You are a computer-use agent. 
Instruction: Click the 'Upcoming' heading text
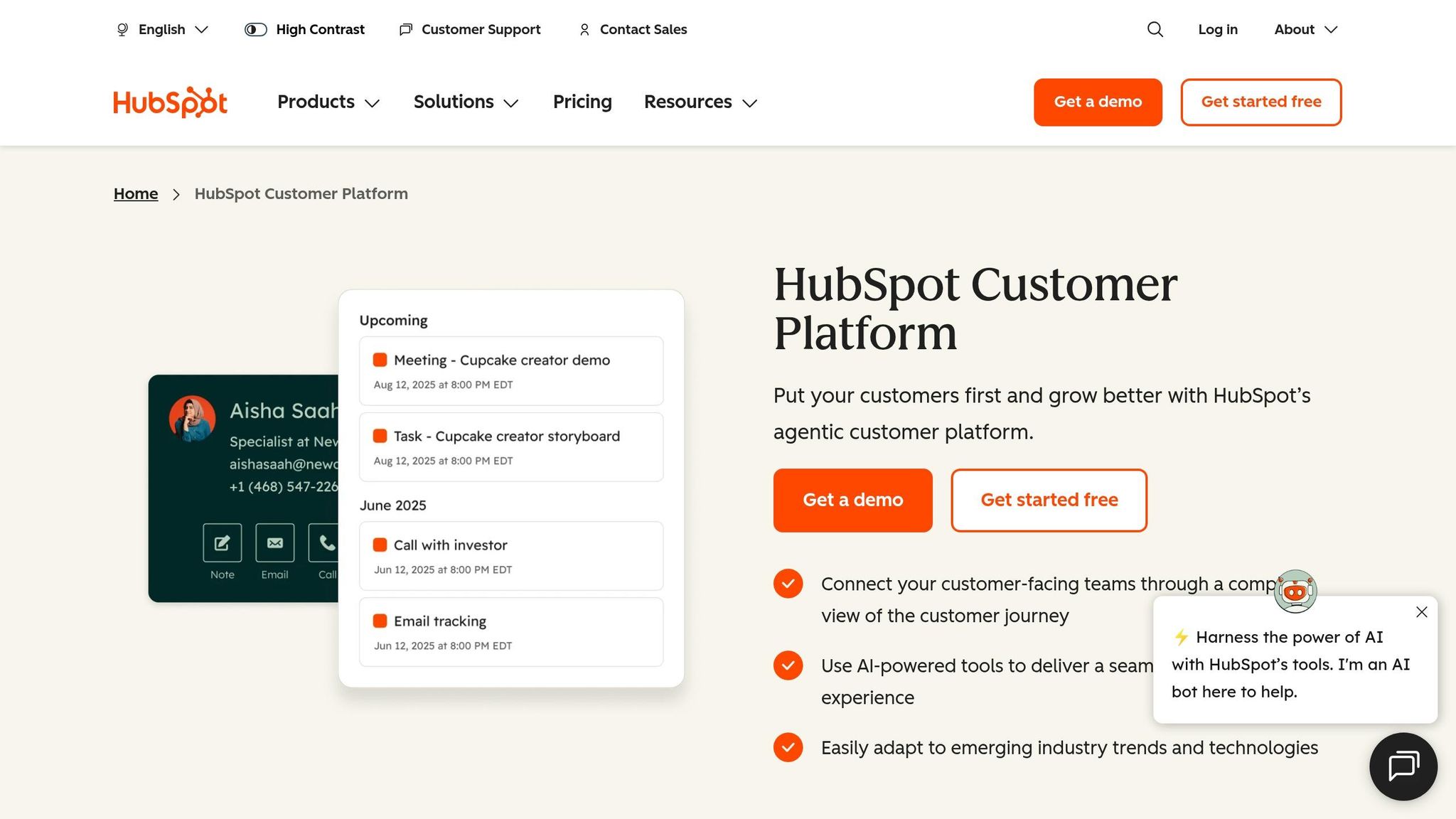[393, 320]
